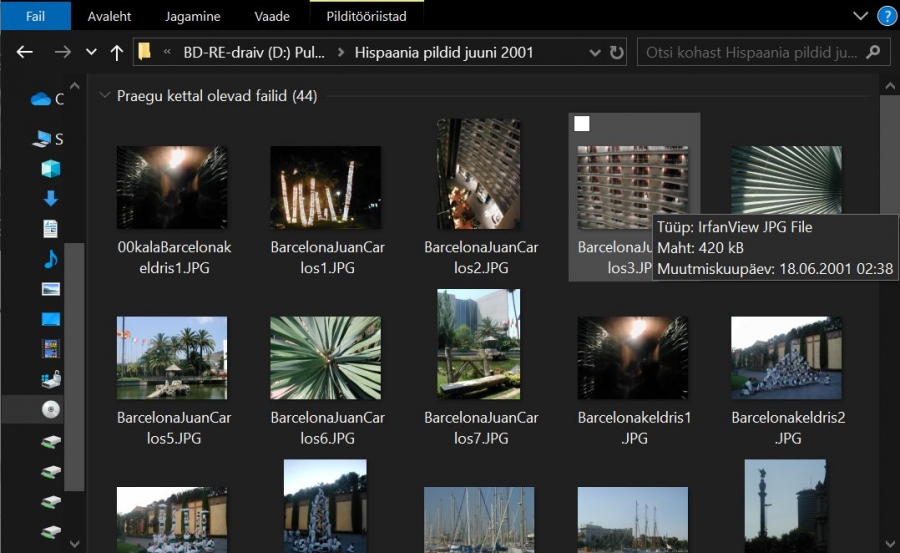Open Downloads blue arrow icon in sidebar
This screenshot has height=553, width=900.
[51, 199]
